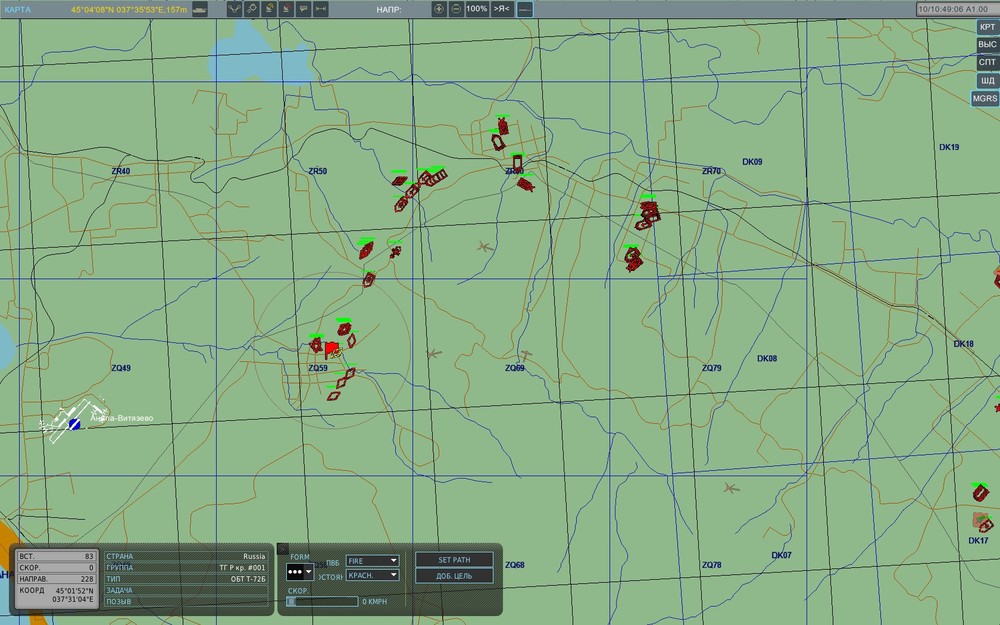Click the >Я< center-on-me button

(x=502, y=9)
